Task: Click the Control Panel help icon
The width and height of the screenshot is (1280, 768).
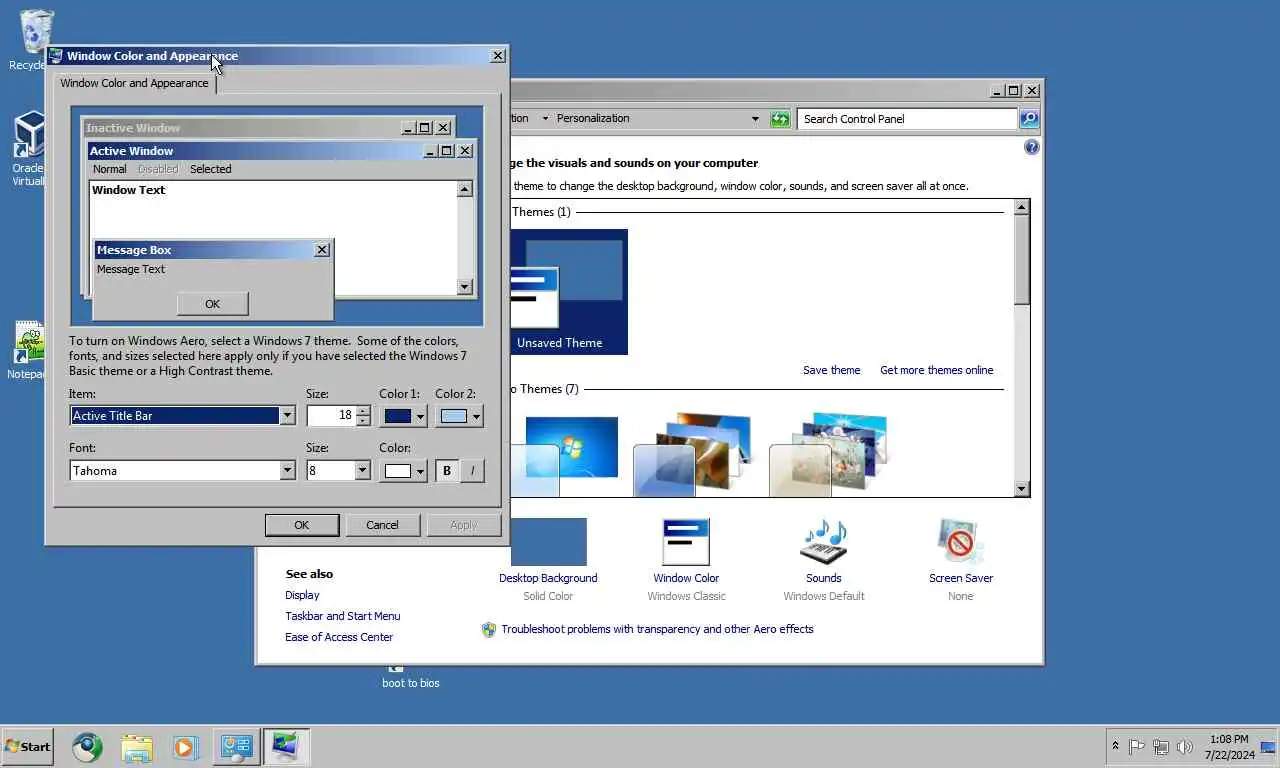Action: point(1032,147)
